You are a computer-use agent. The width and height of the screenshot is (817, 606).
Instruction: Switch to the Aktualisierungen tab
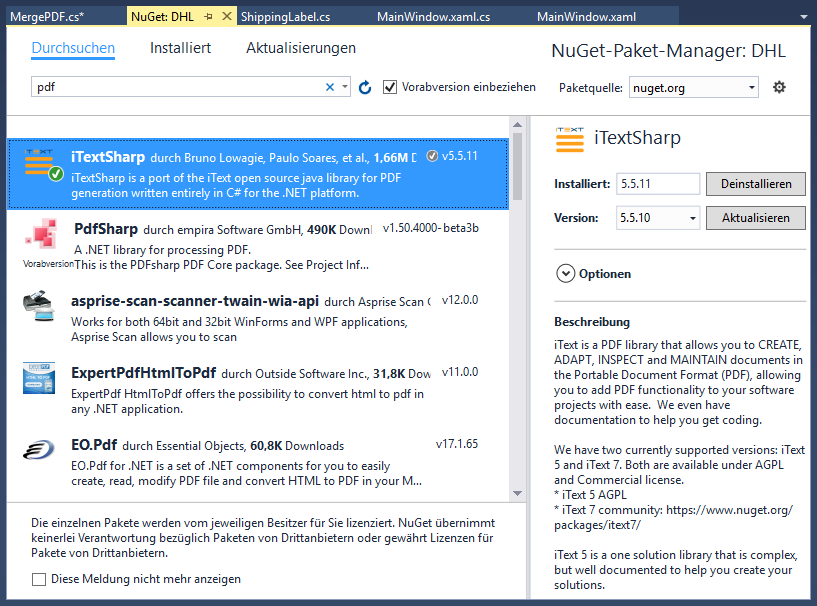tap(300, 48)
